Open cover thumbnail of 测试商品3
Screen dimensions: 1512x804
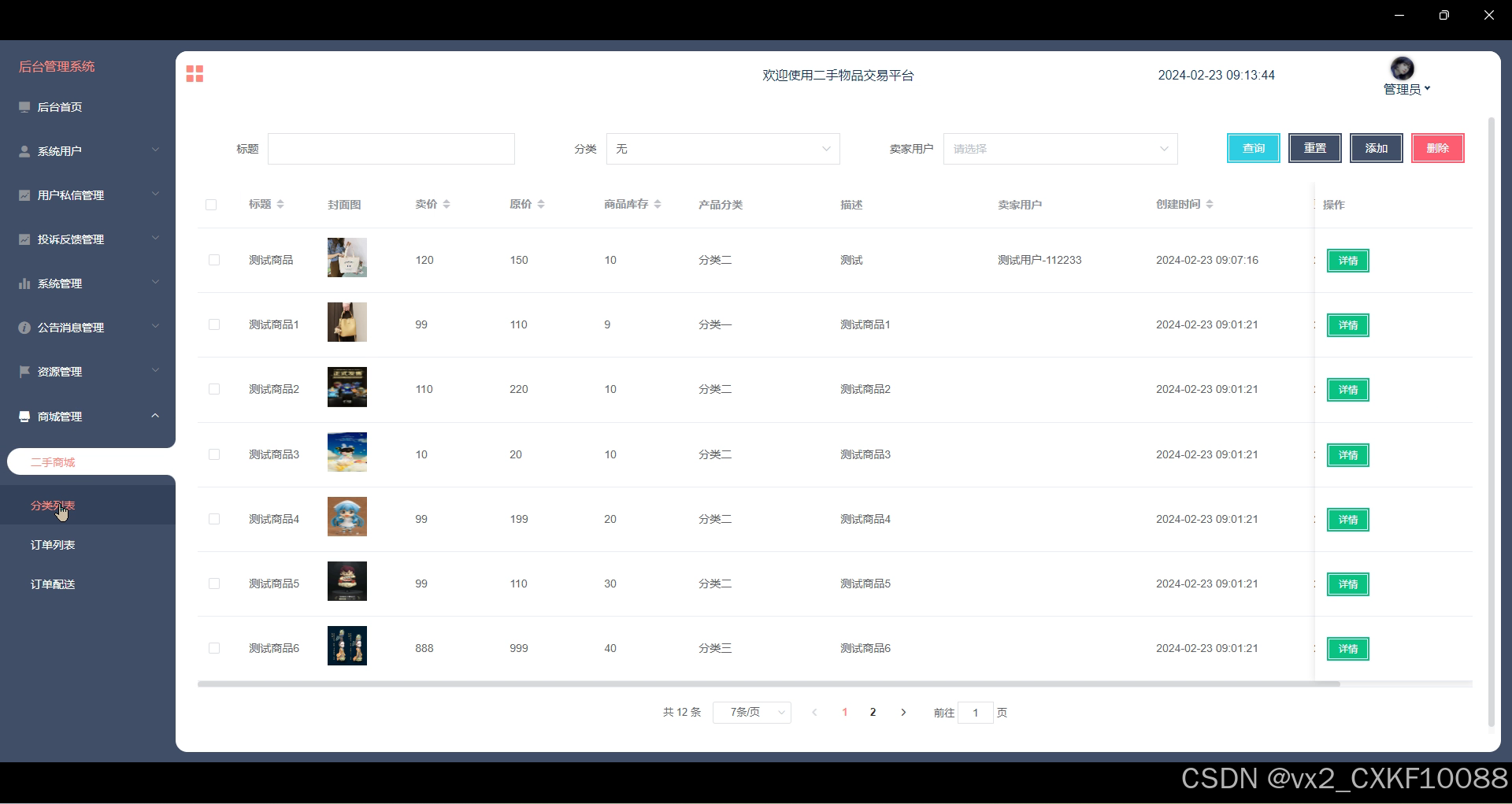[347, 453]
